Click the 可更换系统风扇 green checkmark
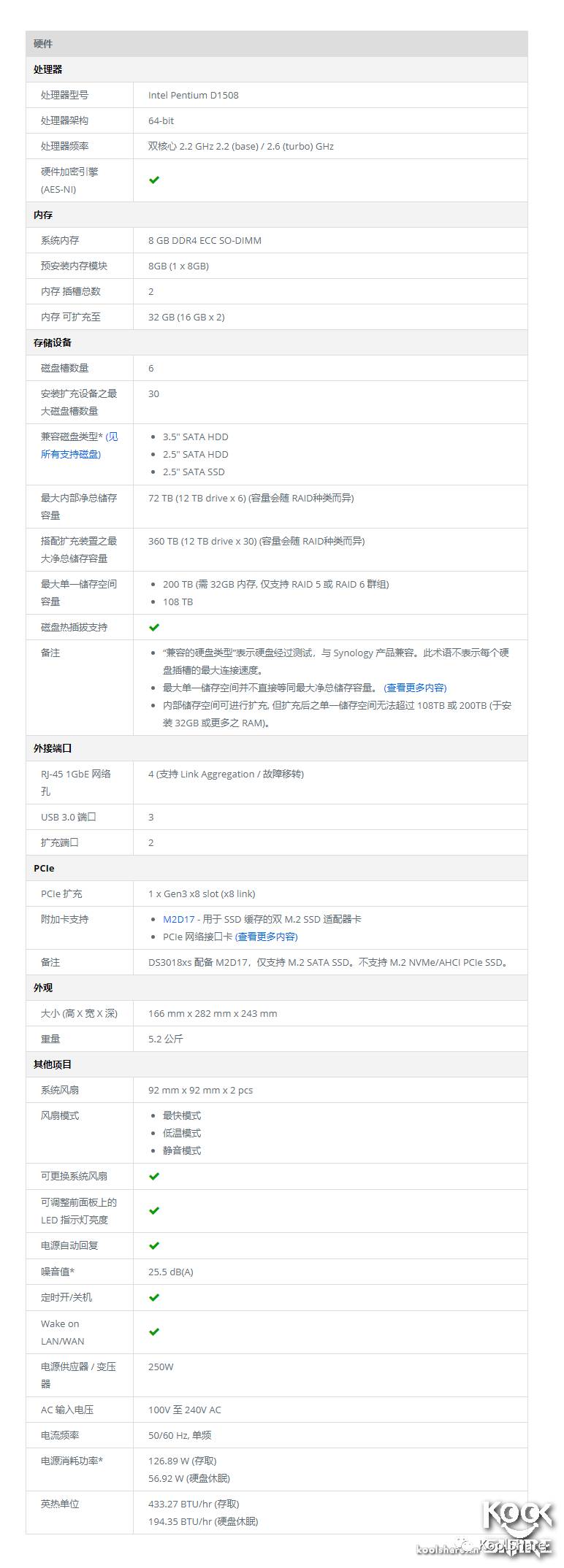The image size is (564, 1568). click(154, 1176)
